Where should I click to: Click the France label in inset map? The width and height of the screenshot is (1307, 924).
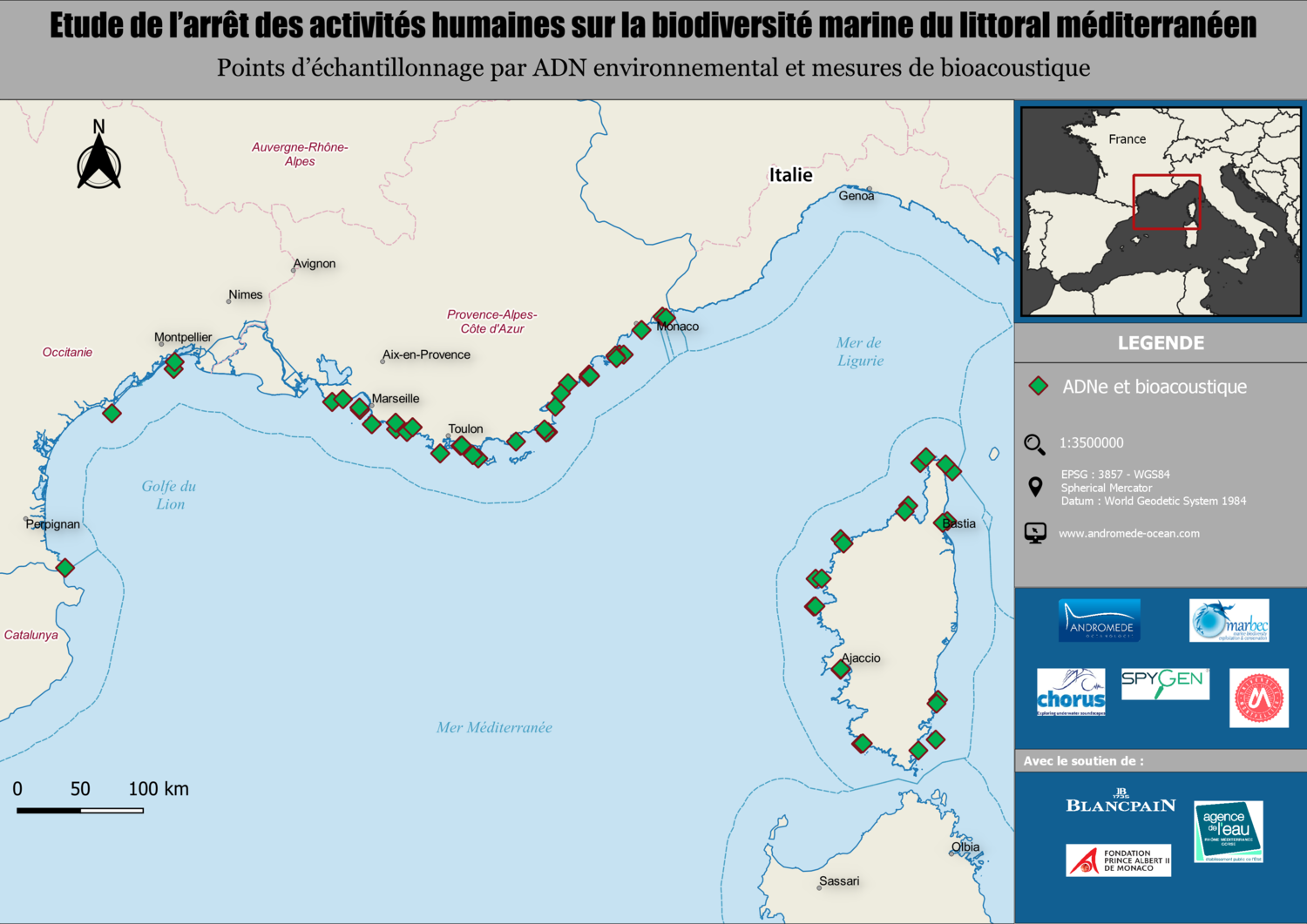tap(1127, 138)
